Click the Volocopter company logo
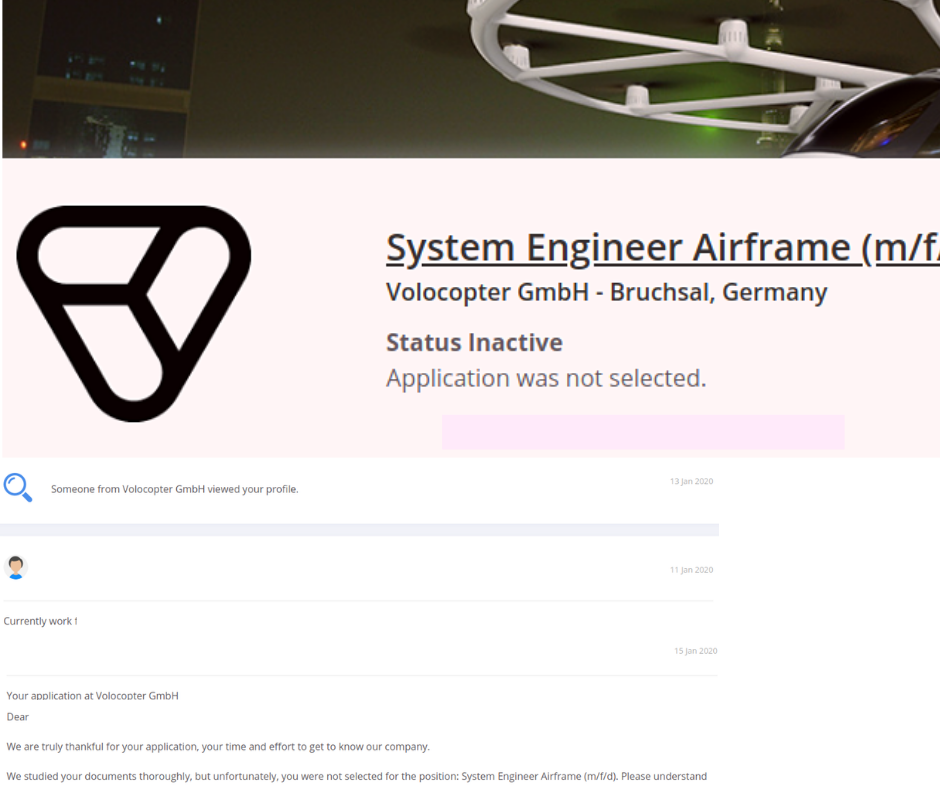This screenshot has width=940, height=788. [x=134, y=314]
